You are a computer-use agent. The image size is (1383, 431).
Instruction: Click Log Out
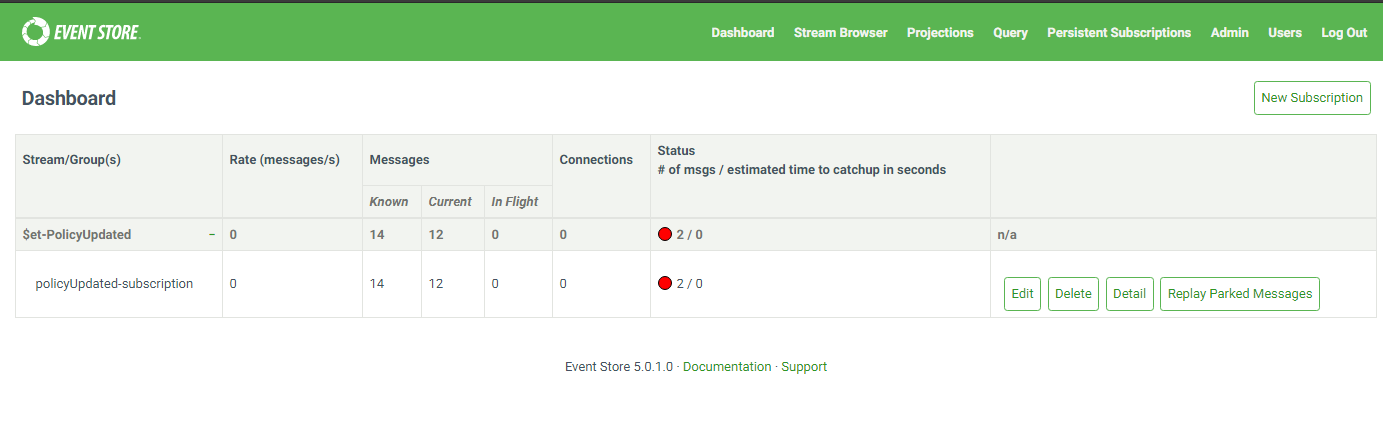click(1343, 33)
